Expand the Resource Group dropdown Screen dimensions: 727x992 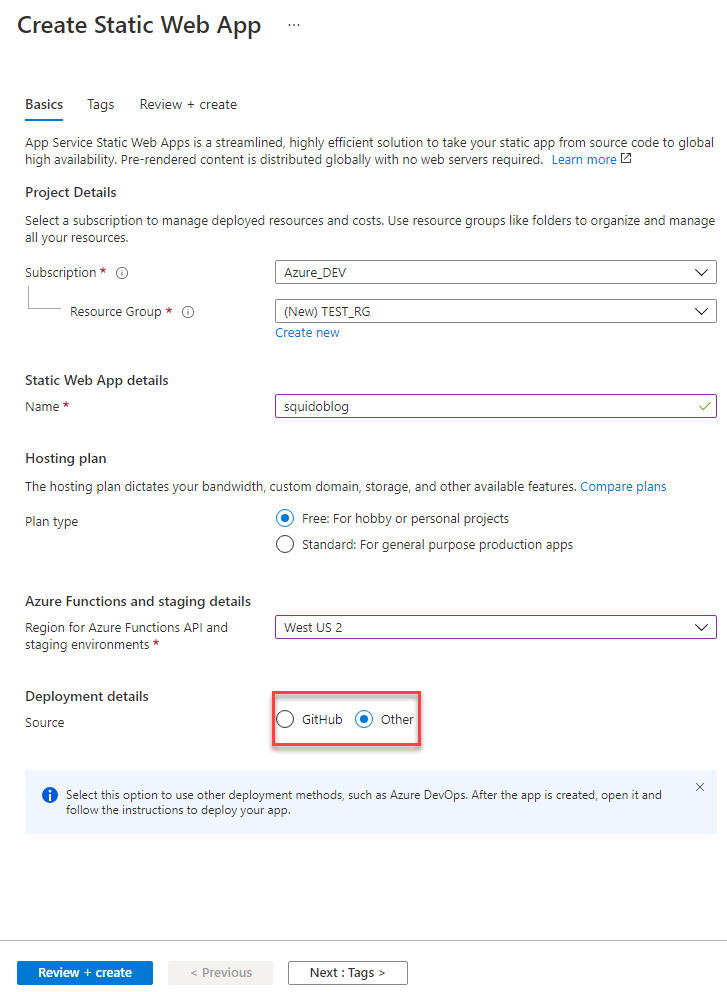pyautogui.click(x=495, y=311)
